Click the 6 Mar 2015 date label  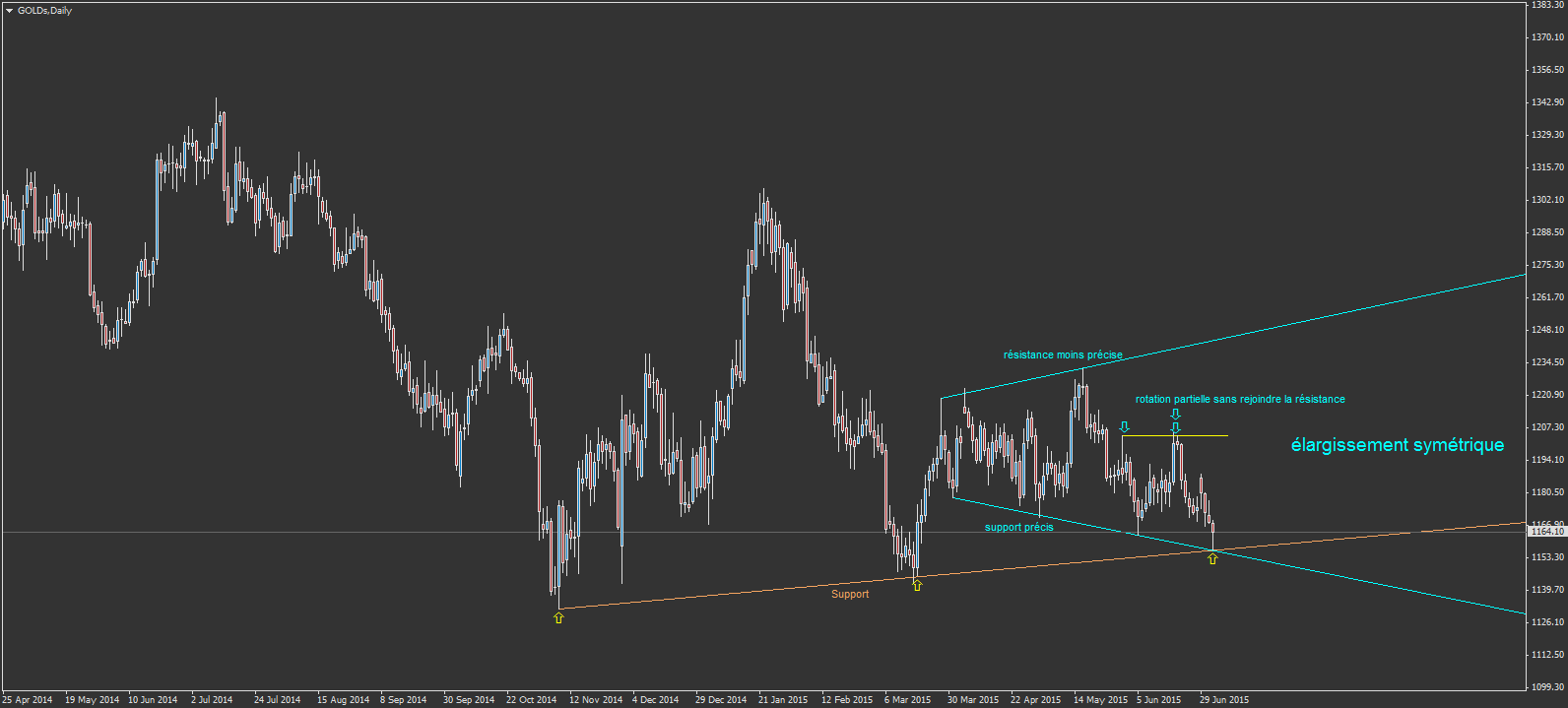(x=907, y=700)
